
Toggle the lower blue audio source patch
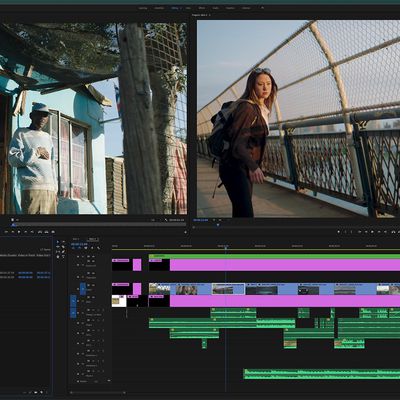pos(73,313)
